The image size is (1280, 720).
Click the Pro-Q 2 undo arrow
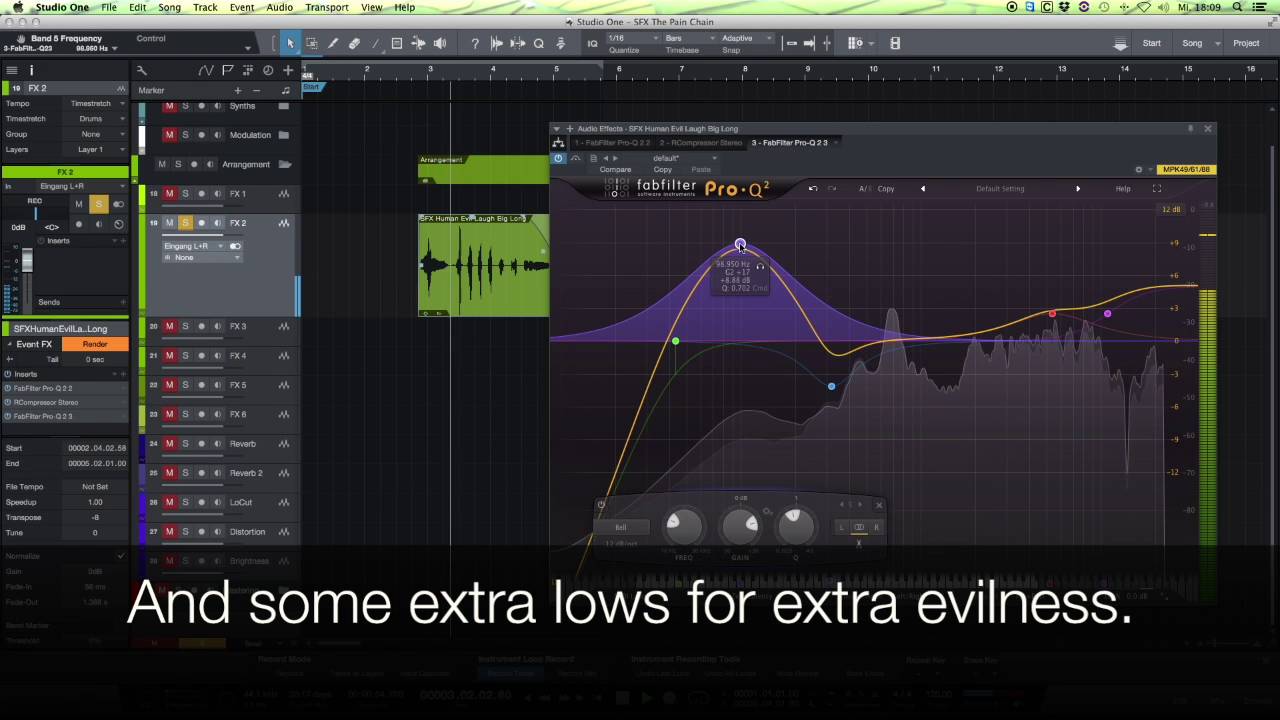pyautogui.click(x=813, y=188)
